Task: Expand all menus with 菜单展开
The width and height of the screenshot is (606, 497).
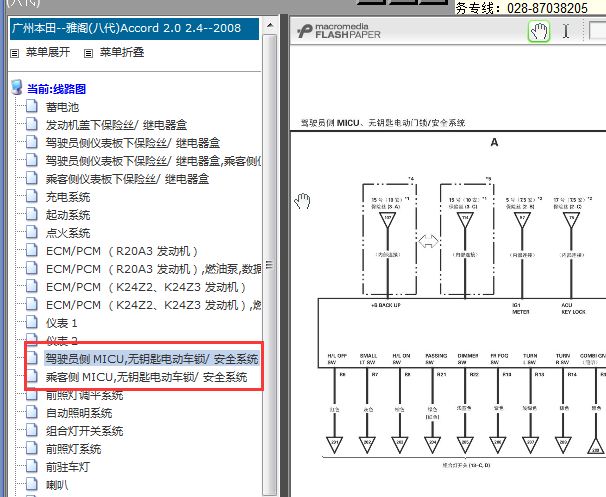Action: (x=48, y=52)
